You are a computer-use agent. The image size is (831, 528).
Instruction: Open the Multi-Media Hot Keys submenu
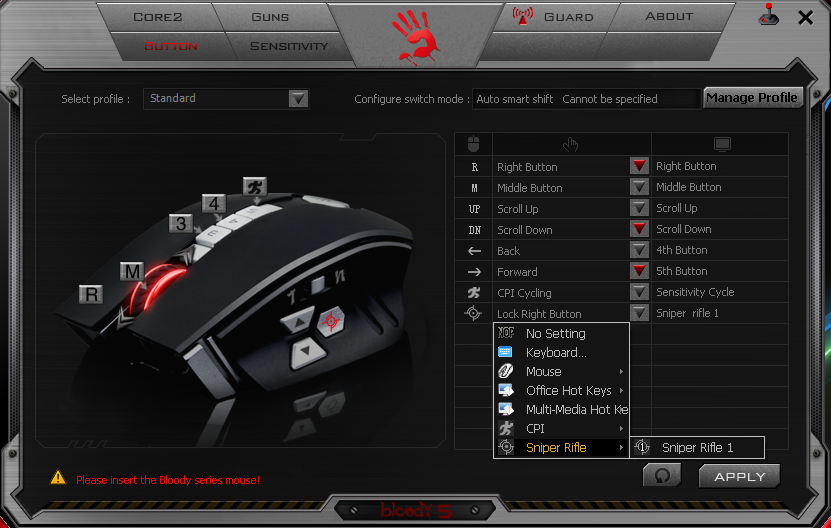(x=561, y=410)
